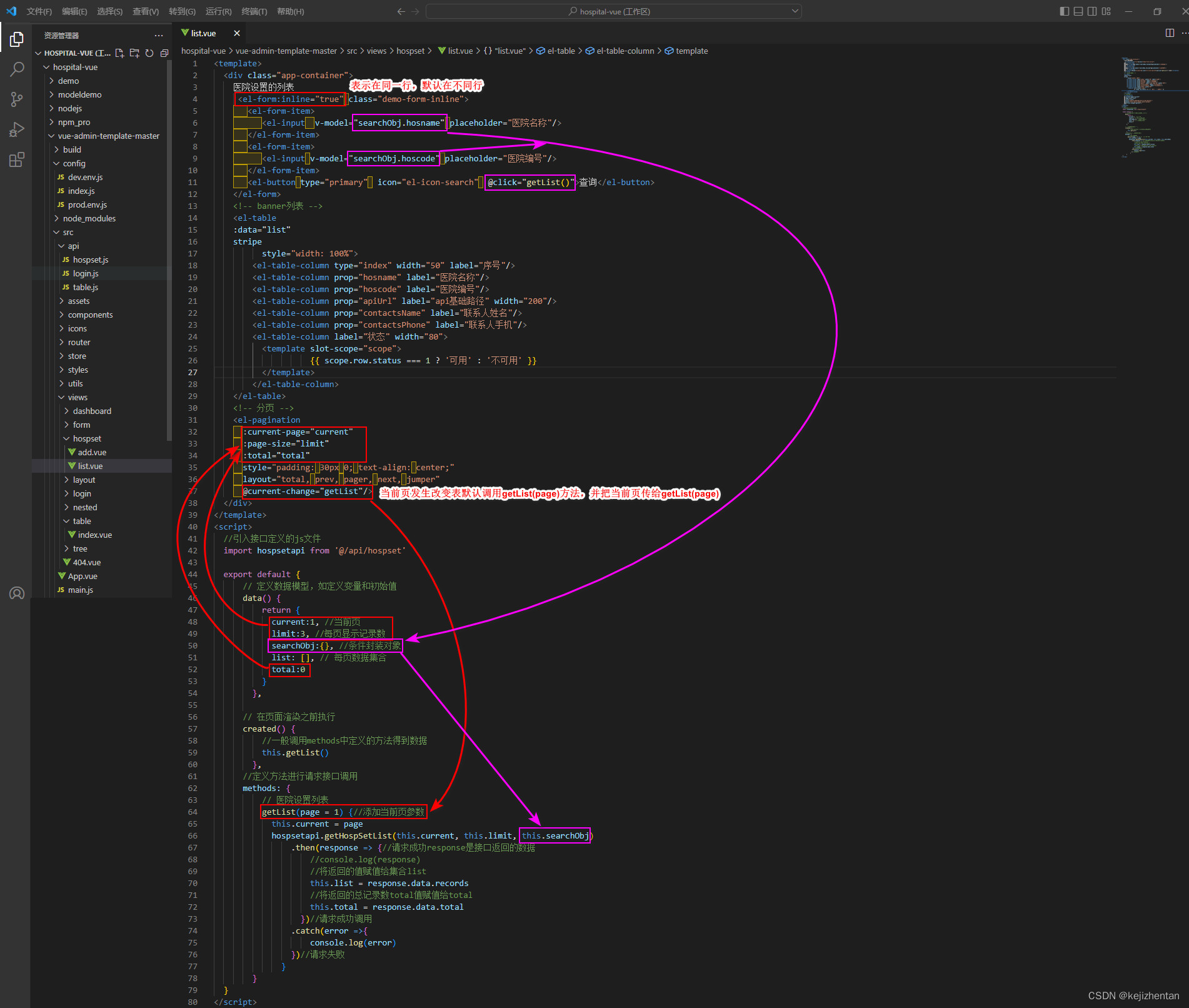Screen dimensions: 1189x1008
Task: Open the Extensions view
Action: coord(17,159)
